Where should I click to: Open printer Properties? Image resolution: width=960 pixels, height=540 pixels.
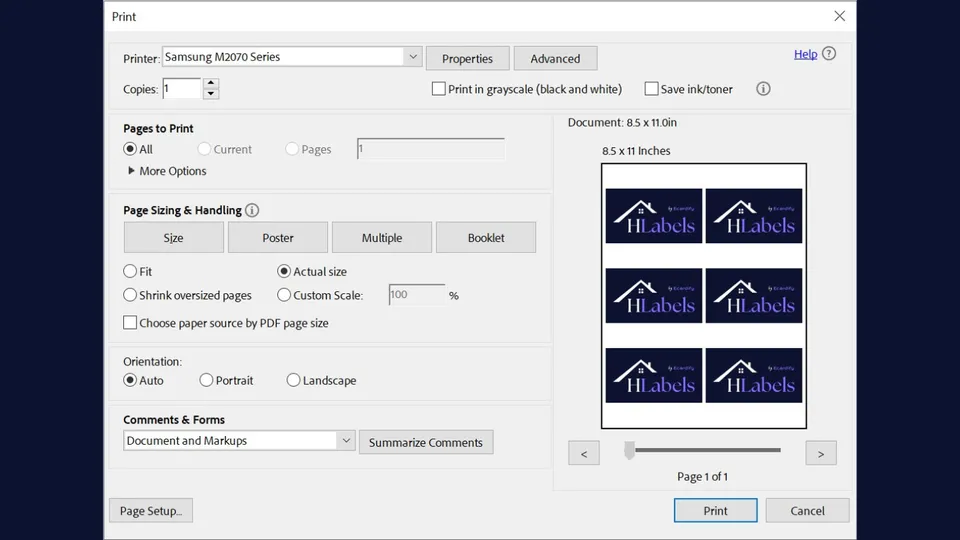[x=467, y=58]
